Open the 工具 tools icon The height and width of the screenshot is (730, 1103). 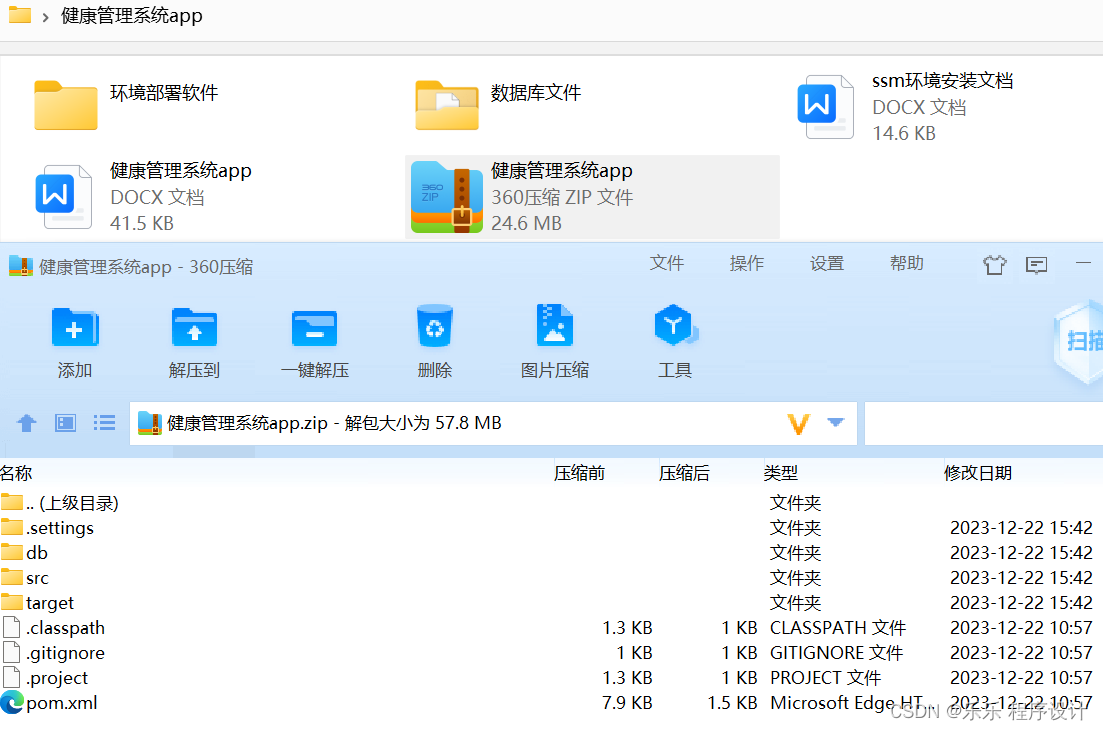(x=675, y=325)
